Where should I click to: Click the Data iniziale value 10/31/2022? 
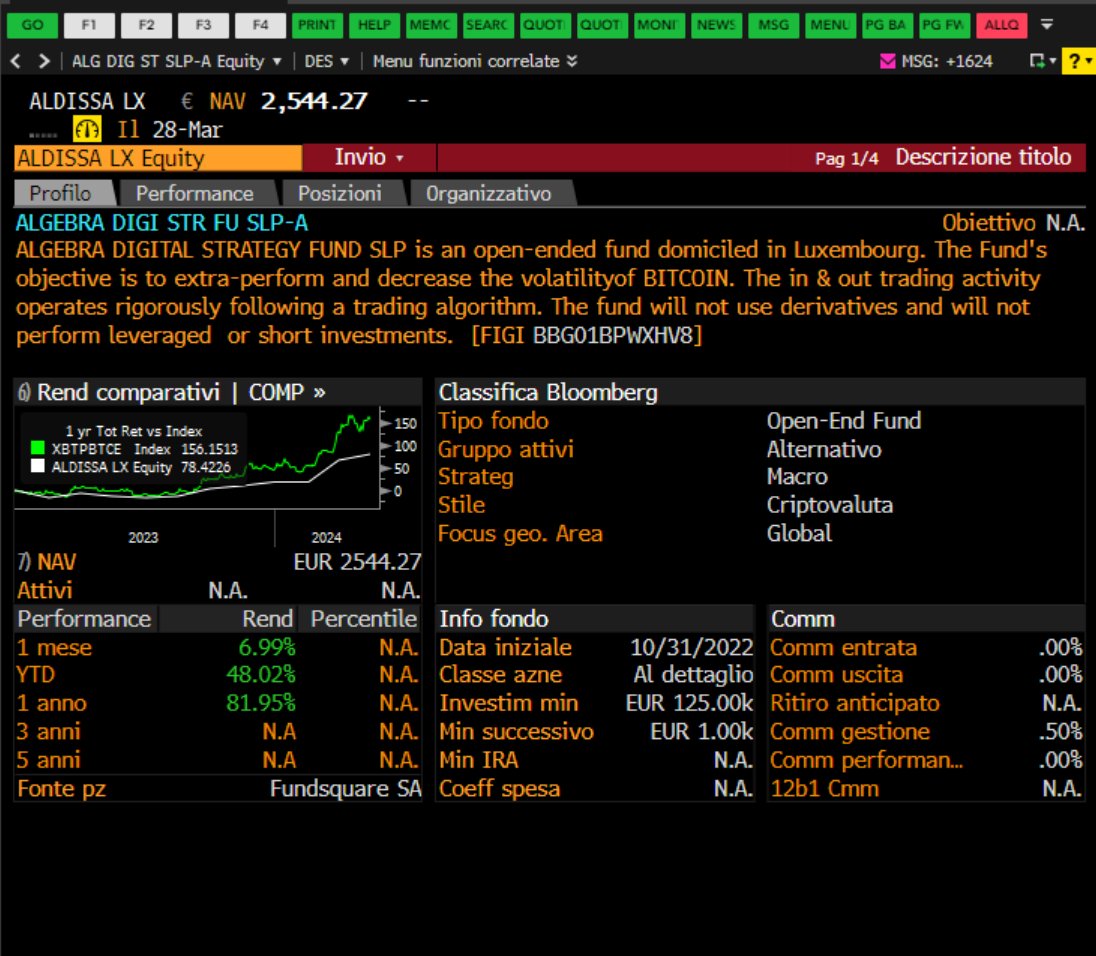[x=691, y=648]
